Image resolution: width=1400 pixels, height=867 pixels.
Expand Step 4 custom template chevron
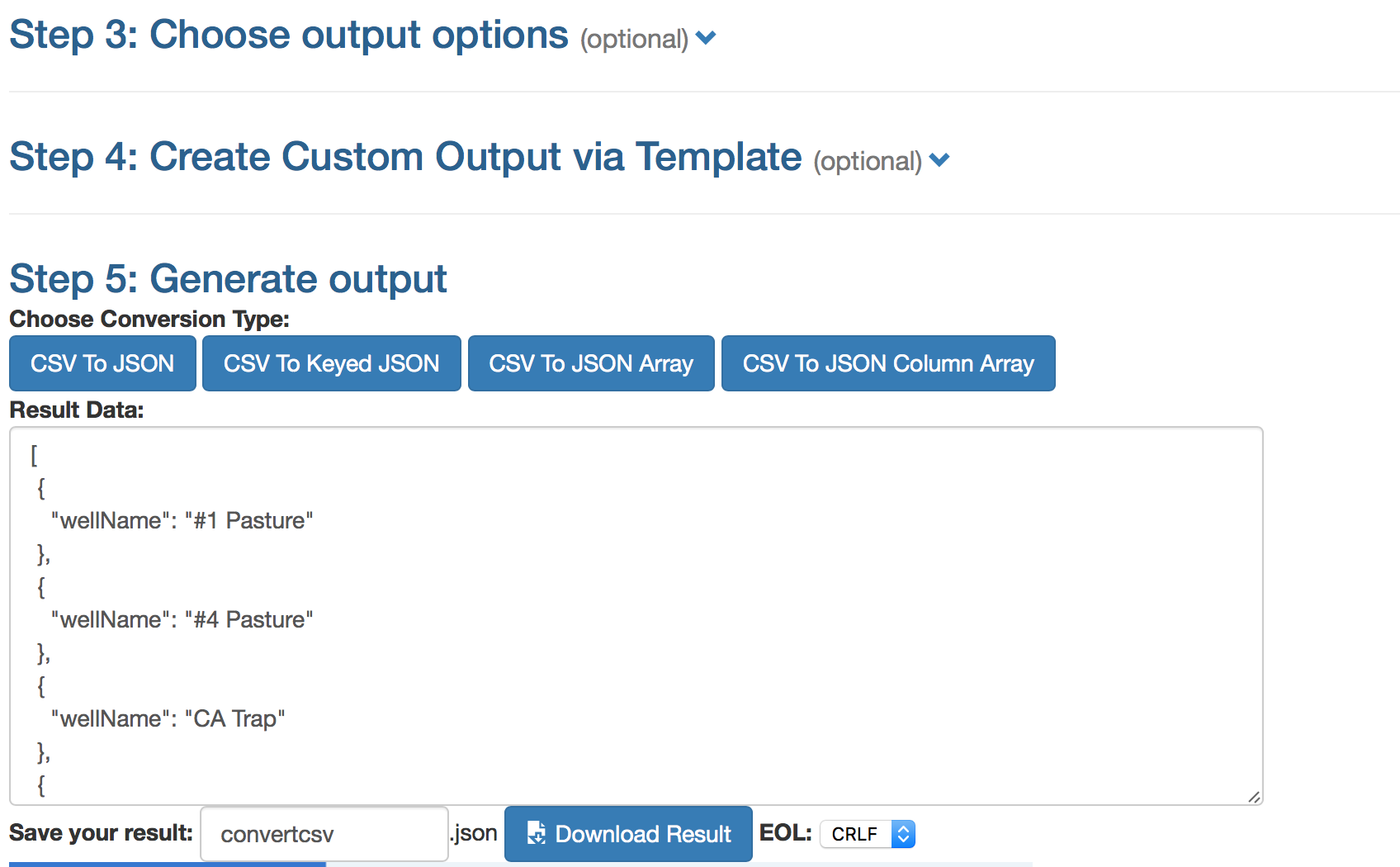click(x=939, y=159)
